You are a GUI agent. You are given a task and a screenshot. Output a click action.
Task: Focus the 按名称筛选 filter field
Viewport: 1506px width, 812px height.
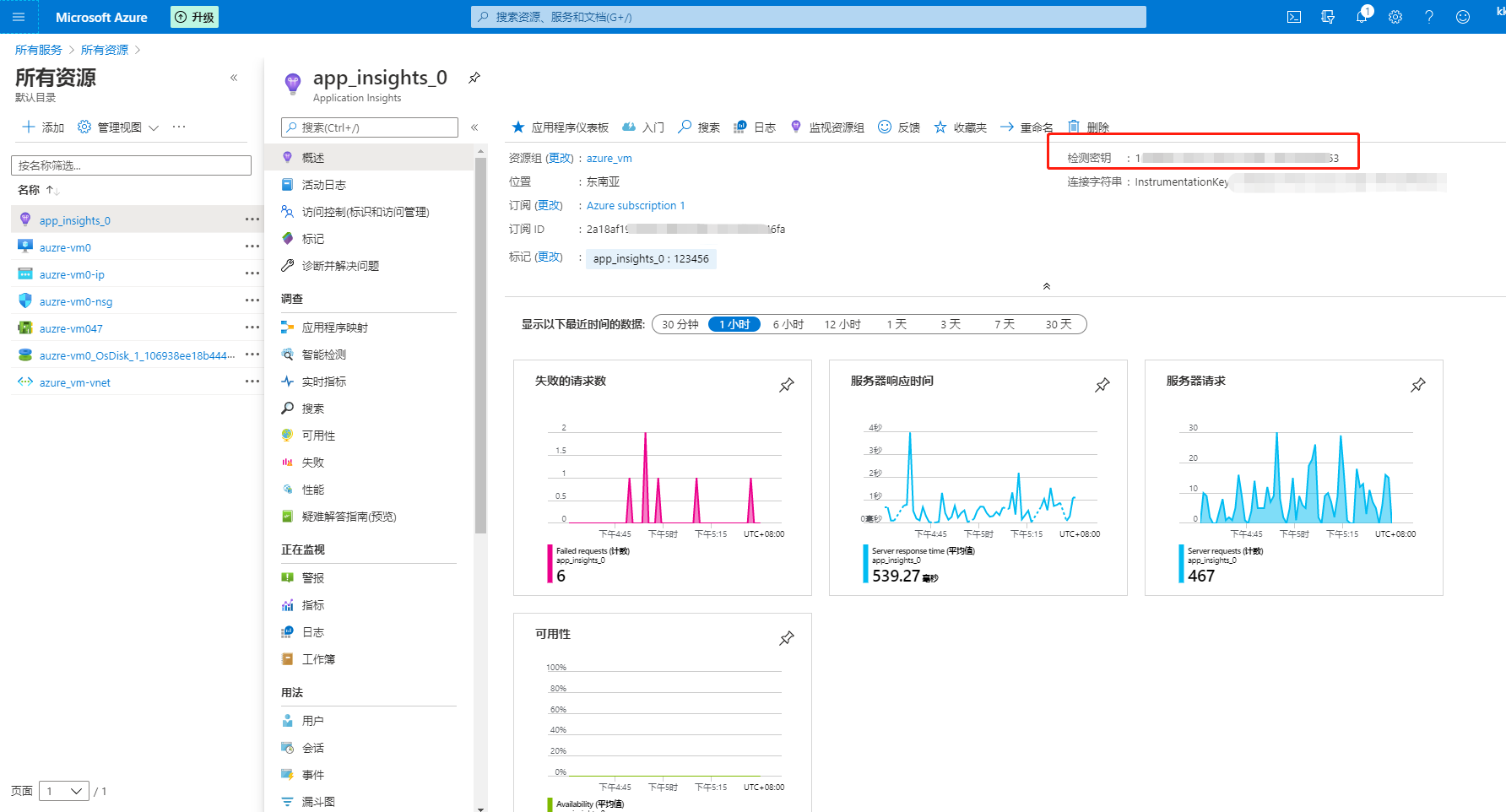(131, 165)
